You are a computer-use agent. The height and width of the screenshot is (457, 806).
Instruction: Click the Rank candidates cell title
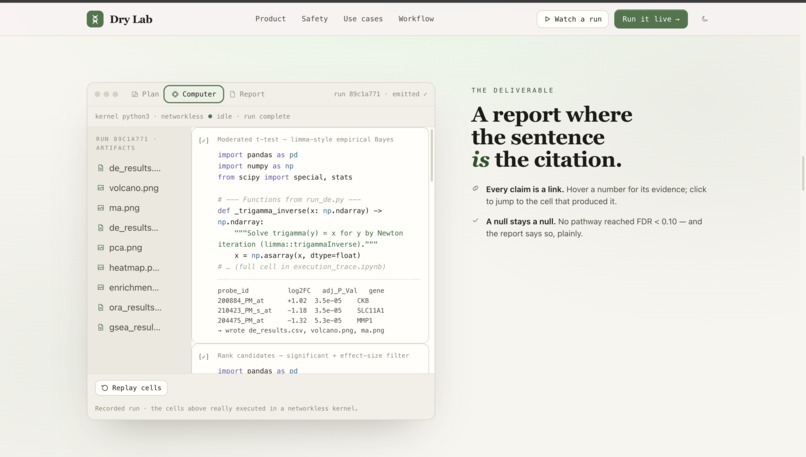pyautogui.click(x=313, y=355)
